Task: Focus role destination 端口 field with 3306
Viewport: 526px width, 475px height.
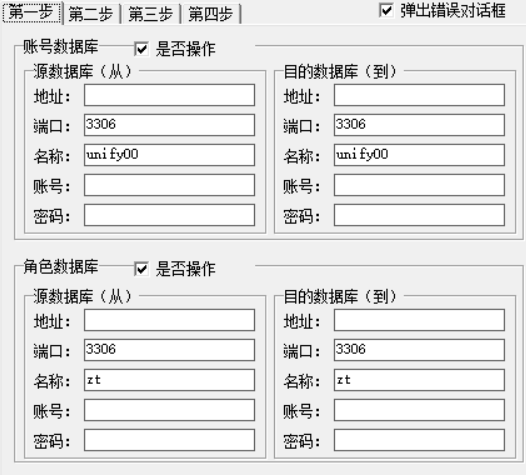Action: point(419,350)
